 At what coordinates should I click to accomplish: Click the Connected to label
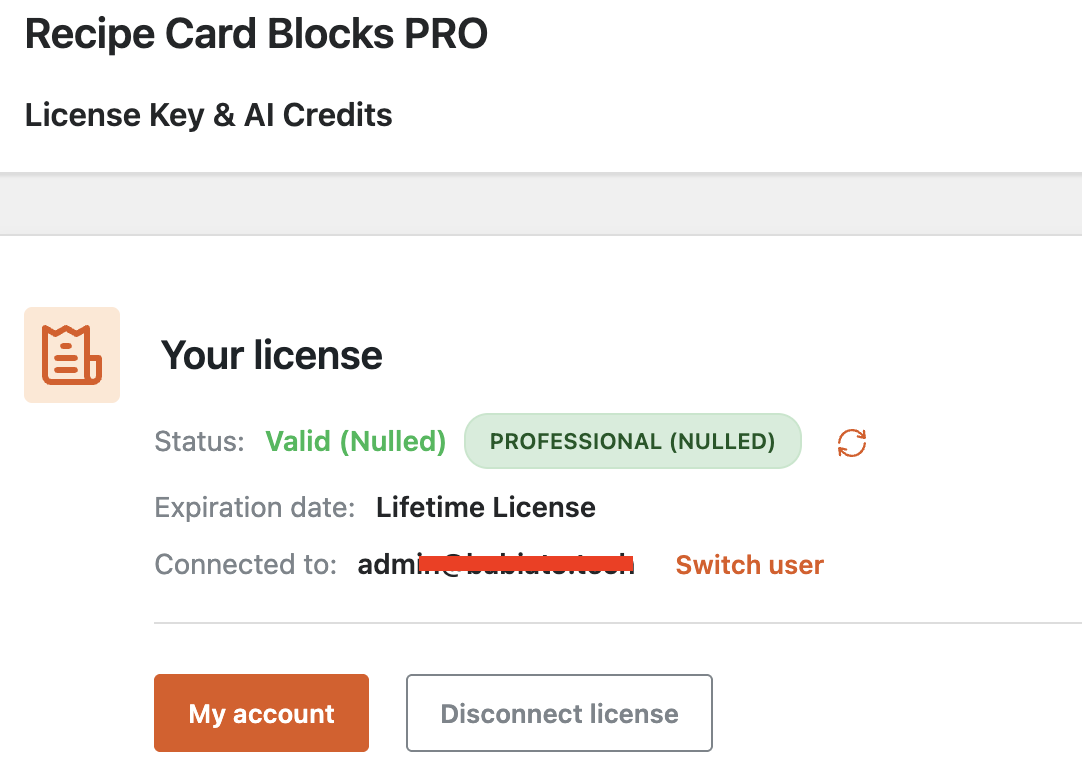pos(246,565)
